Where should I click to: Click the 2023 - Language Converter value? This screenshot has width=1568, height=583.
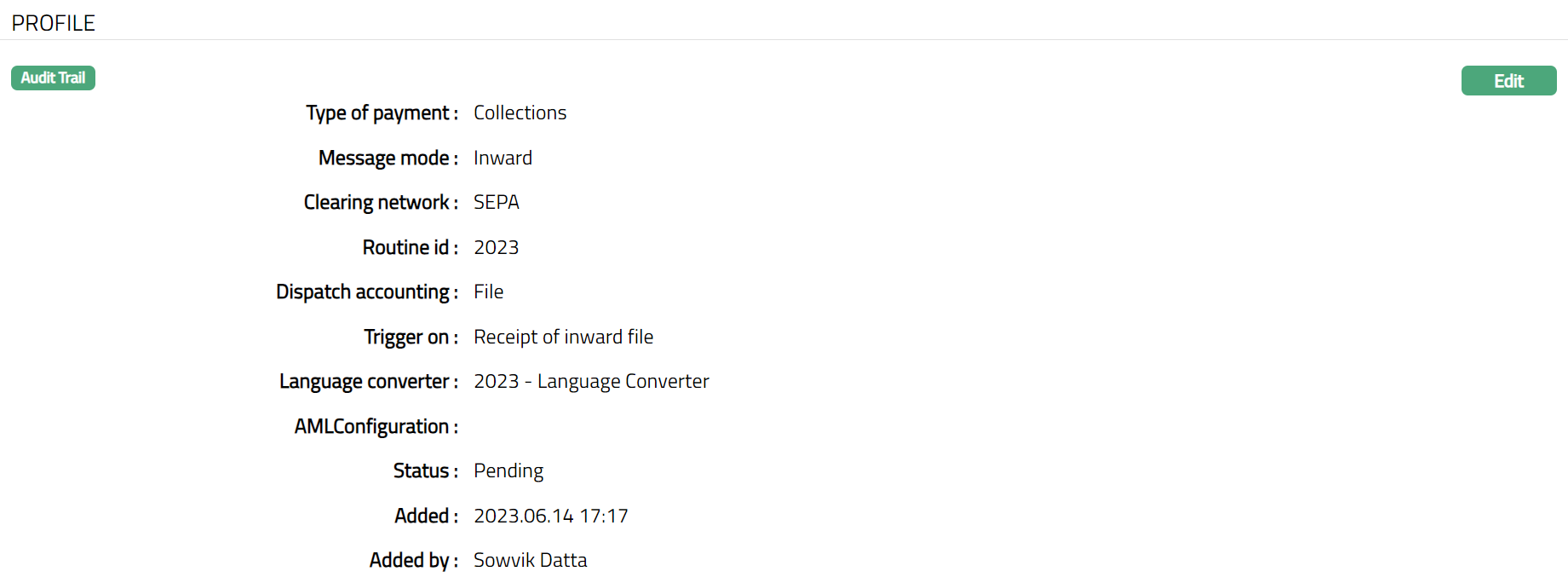tap(591, 381)
